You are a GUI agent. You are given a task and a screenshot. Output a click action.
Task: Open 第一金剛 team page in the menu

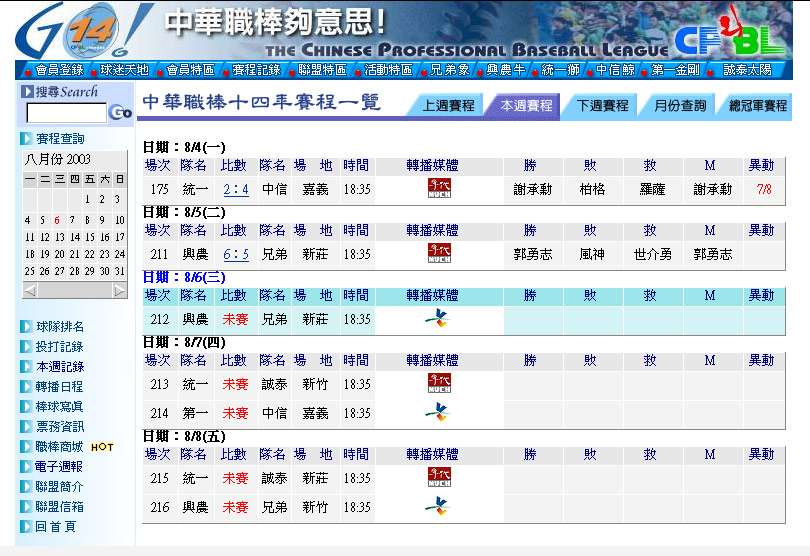coord(676,70)
